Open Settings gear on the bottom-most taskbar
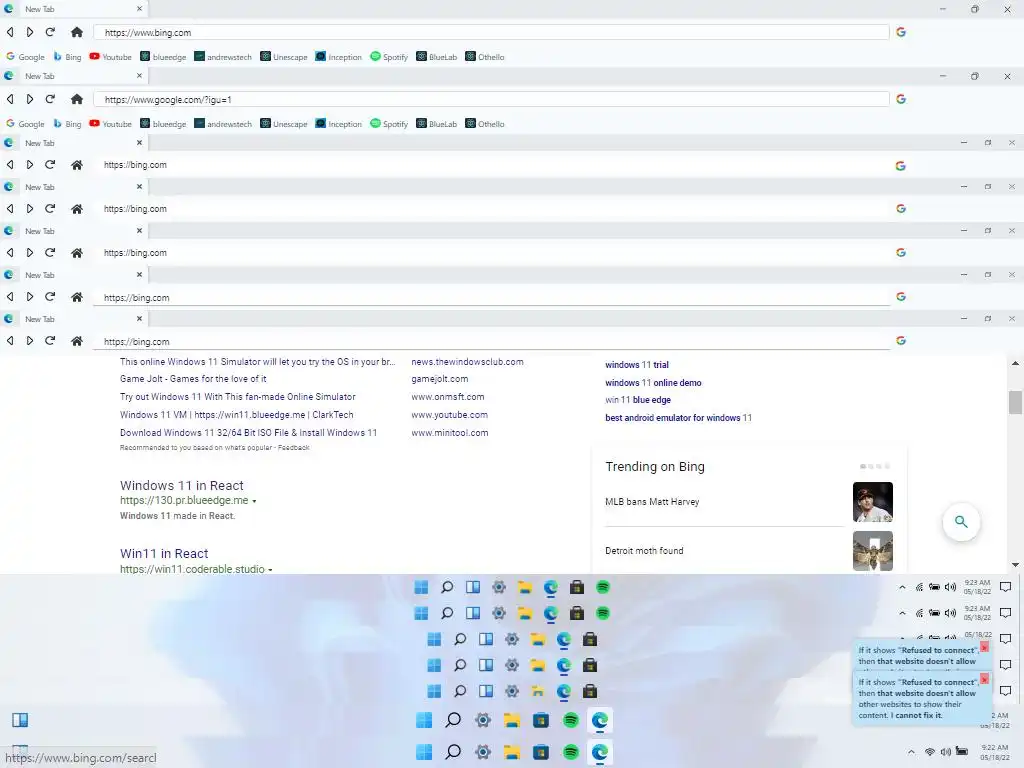 pos(483,752)
